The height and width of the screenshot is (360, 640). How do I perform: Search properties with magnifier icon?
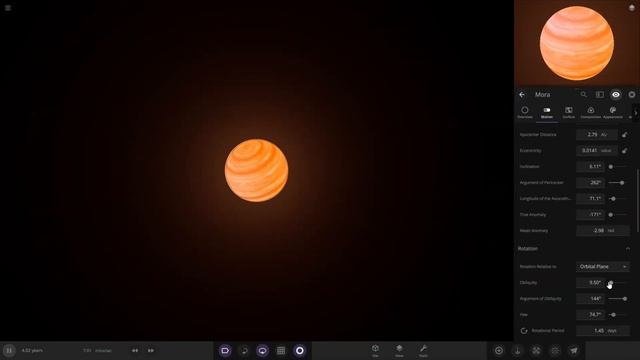[x=584, y=95]
